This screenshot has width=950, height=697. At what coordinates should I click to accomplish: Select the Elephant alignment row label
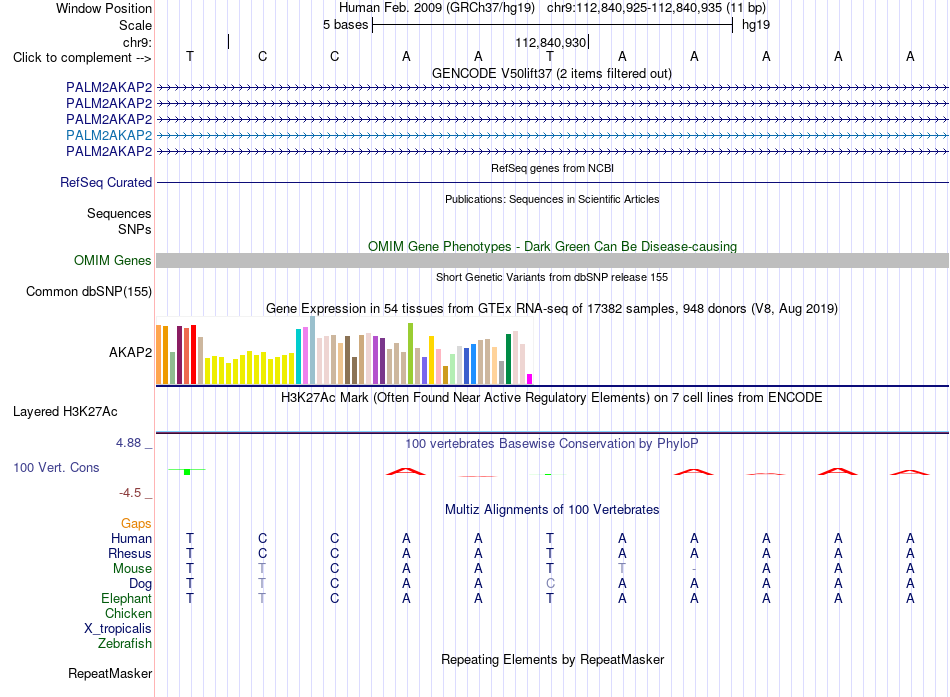point(126,598)
